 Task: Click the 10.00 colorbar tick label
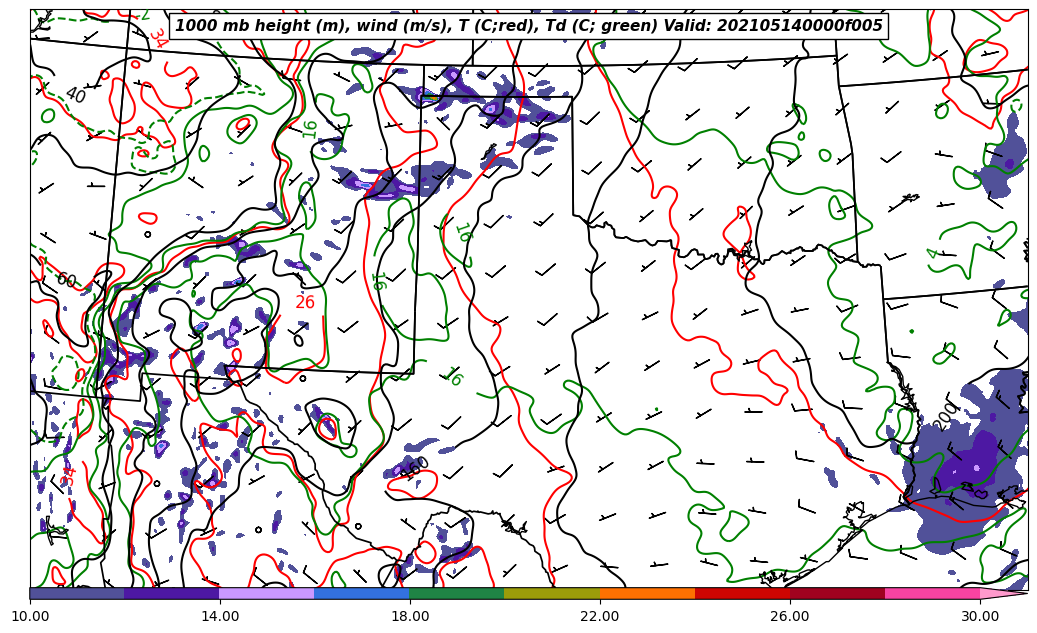pyautogui.click(x=30, y=617)
